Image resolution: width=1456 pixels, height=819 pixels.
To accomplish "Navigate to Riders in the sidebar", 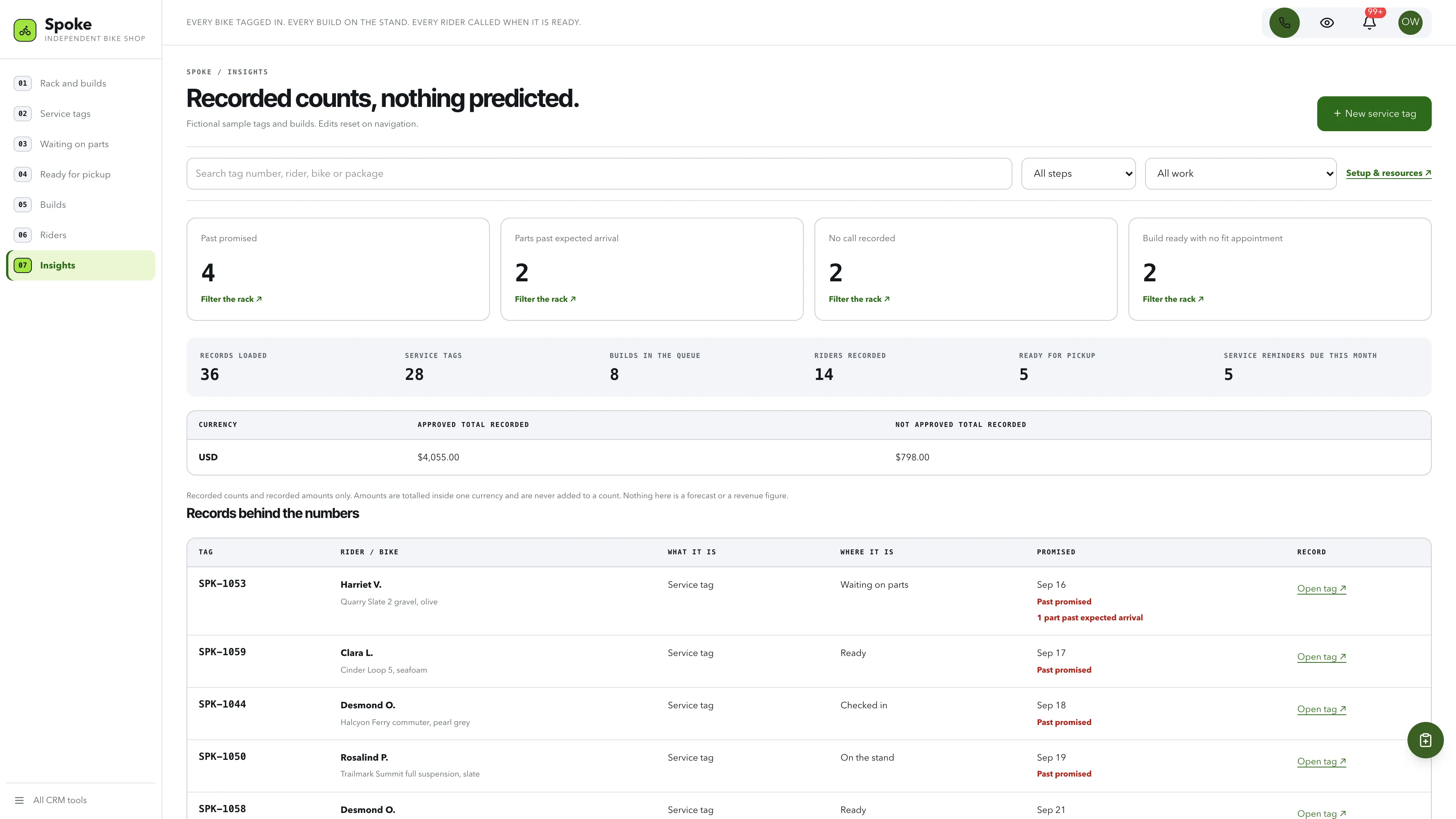I will [x=81, y=235].
